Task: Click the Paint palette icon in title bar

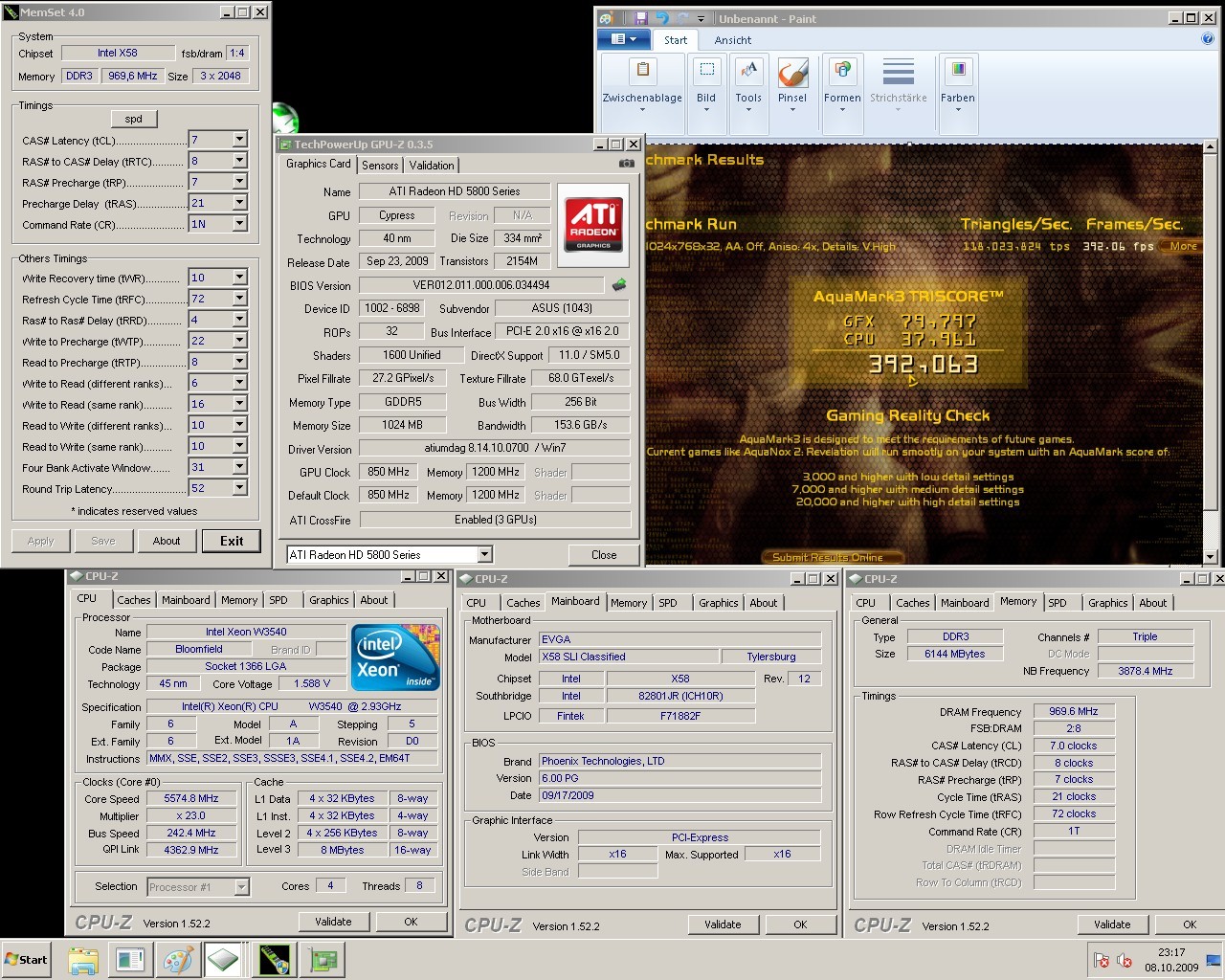Action: [607, 18]
